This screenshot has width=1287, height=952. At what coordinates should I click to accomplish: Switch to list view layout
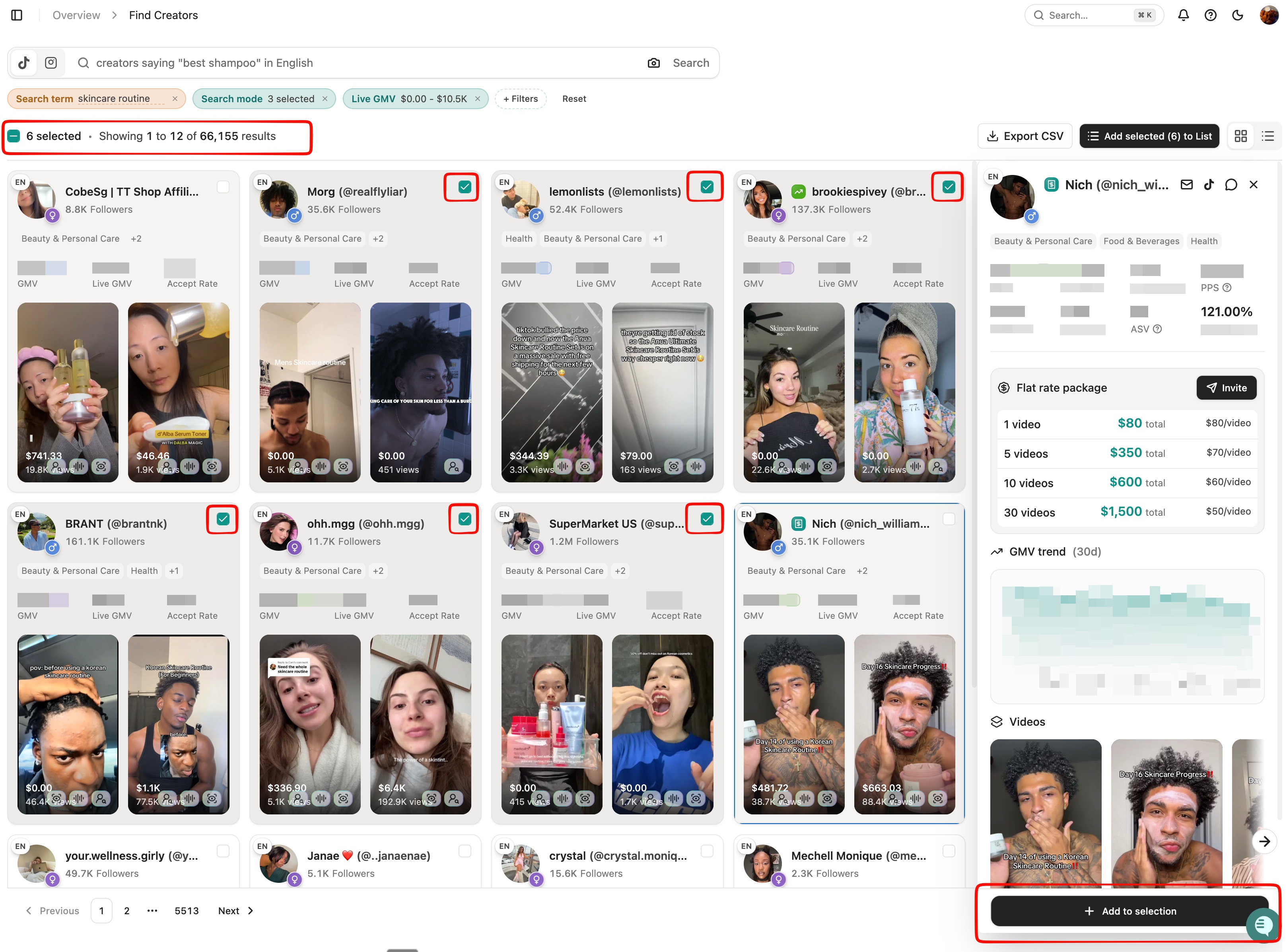(1268, 136)
